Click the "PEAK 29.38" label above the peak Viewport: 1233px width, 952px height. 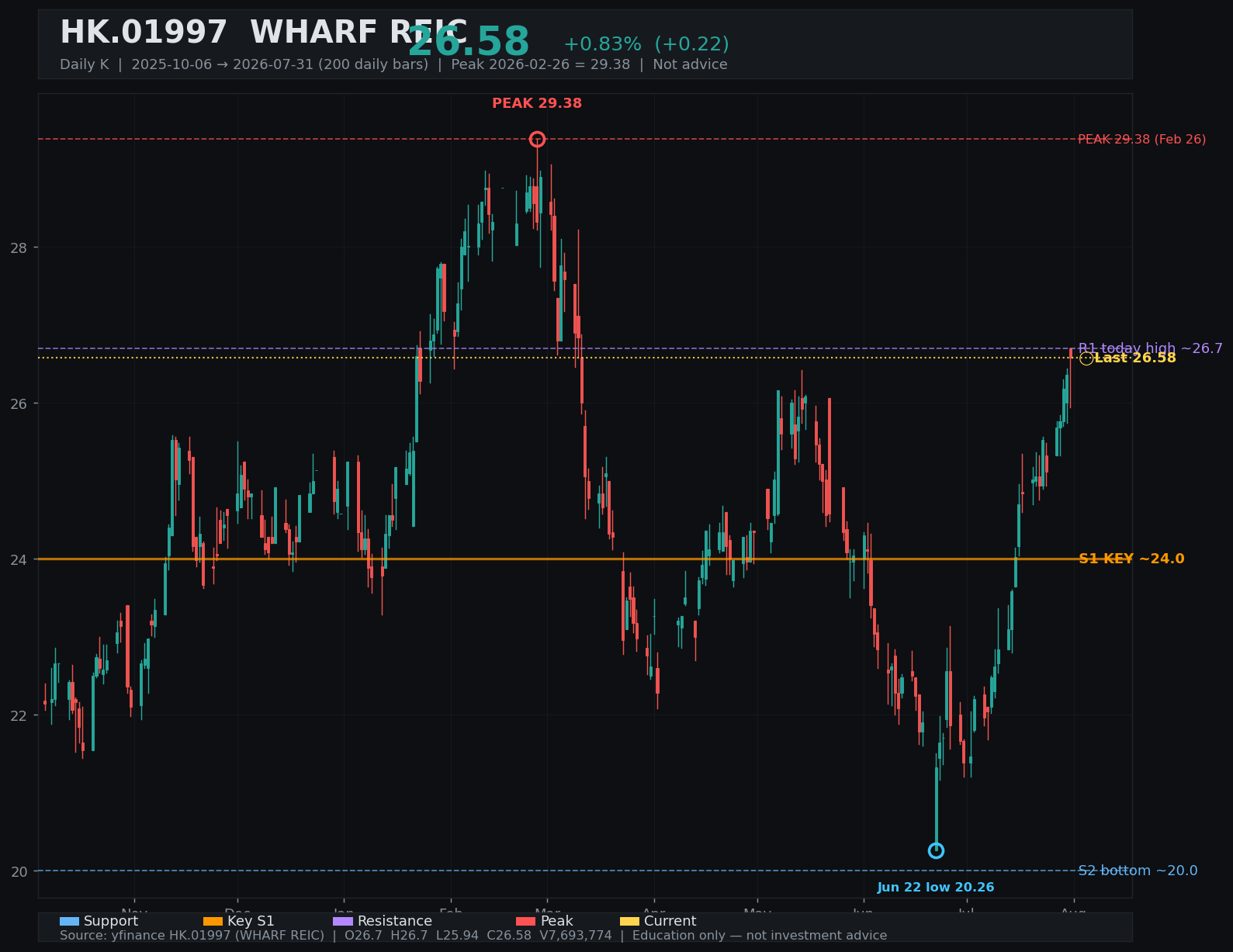point(537,103)
